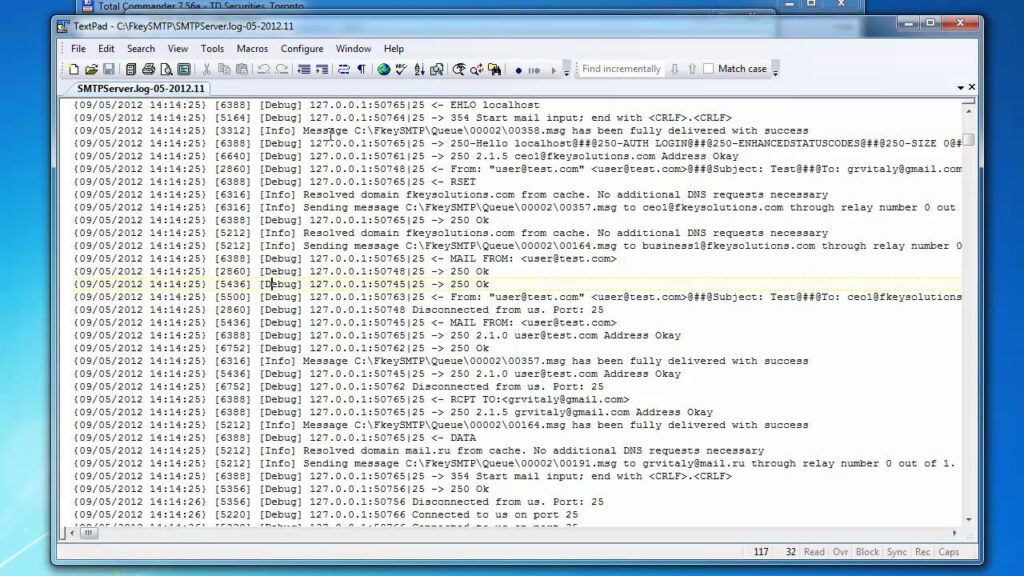Save the file with the floppy icon
Image resolution: width=1024 pixels, height=576 pixels.
pyautogui.click(x=109, y=69)
